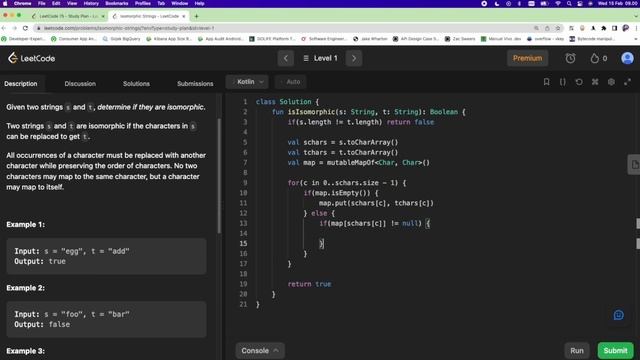
Task: Switch to LeetCode 75 Study Plan tab
Action: [68, 16]
